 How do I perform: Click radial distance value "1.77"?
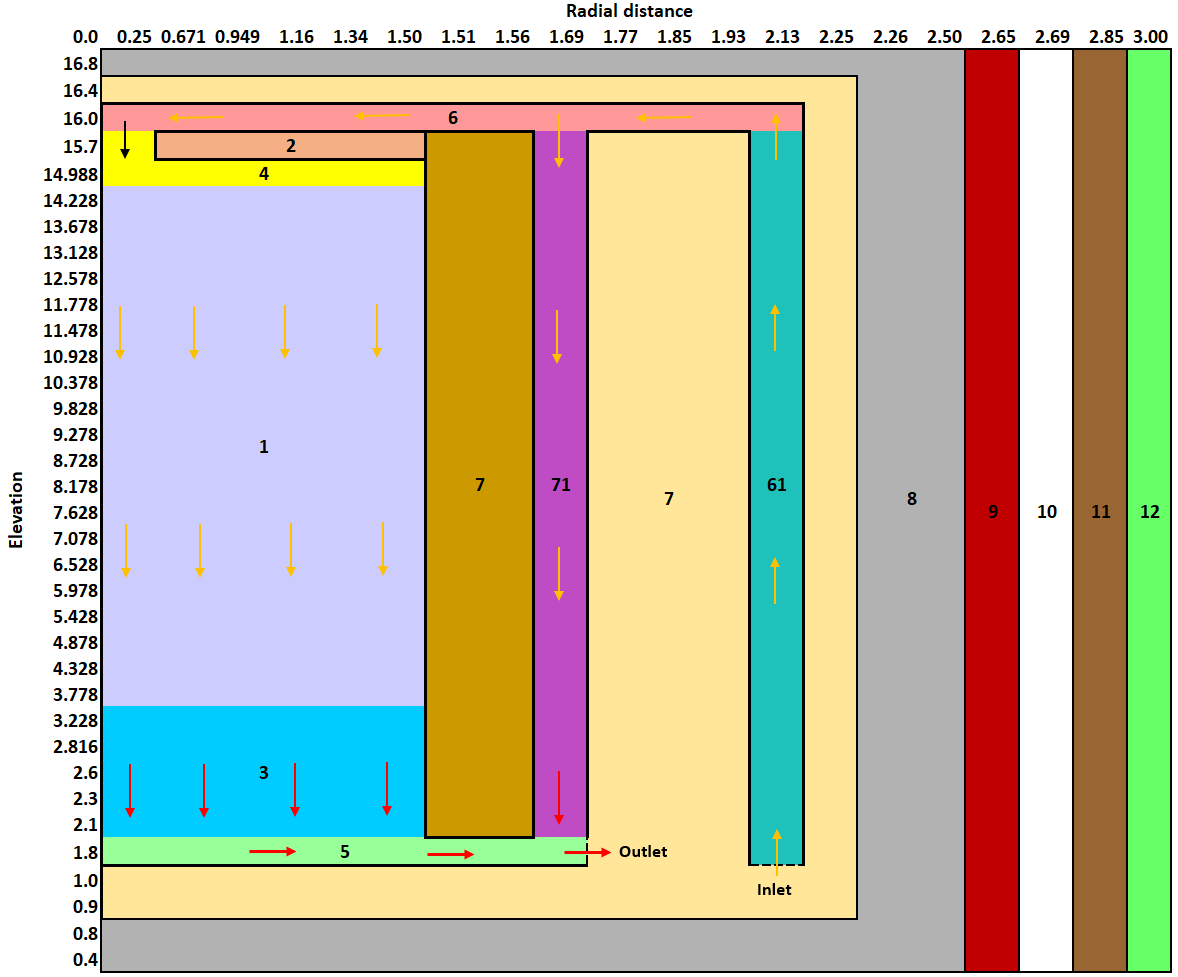click(x=621, y=37)
